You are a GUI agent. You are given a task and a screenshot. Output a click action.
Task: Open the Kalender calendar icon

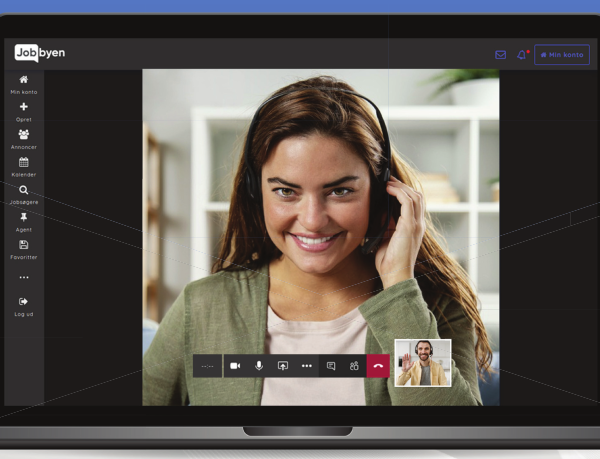click(24, 166)
